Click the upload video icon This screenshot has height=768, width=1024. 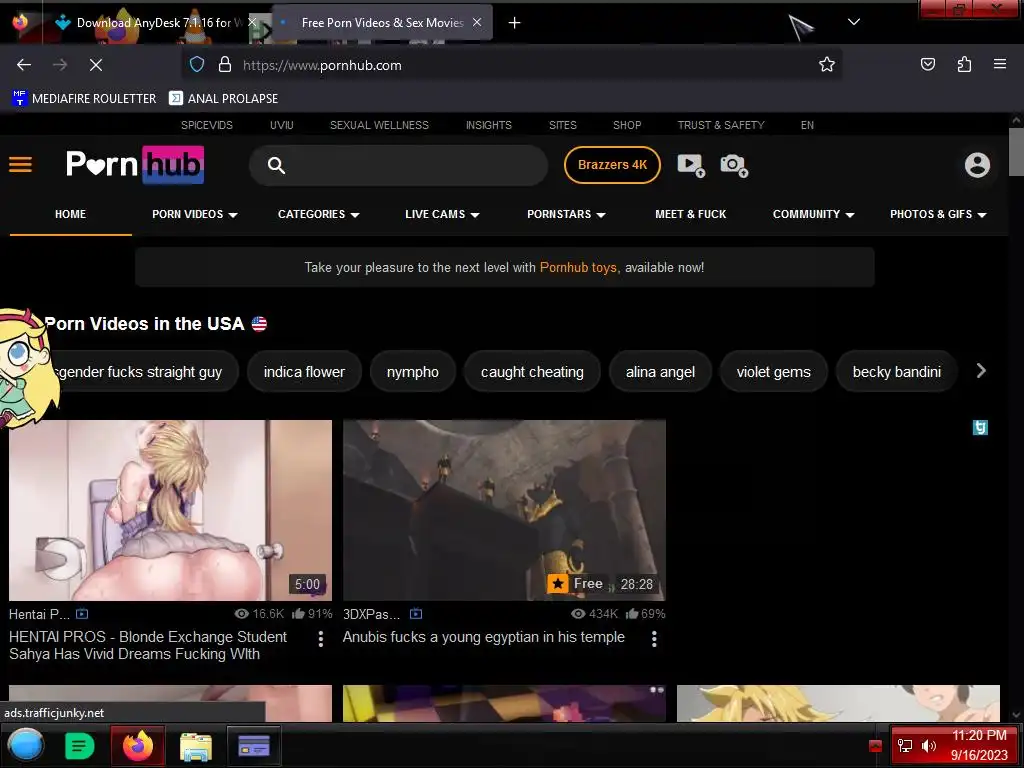pyautogui.click(x=691, y=165)
